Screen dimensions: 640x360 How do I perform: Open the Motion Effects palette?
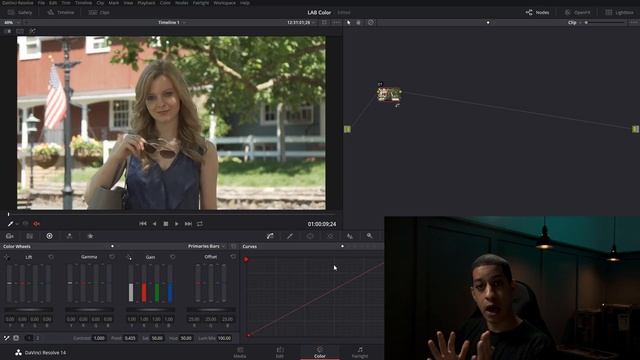pyautogui.click(x=90, y=236)
